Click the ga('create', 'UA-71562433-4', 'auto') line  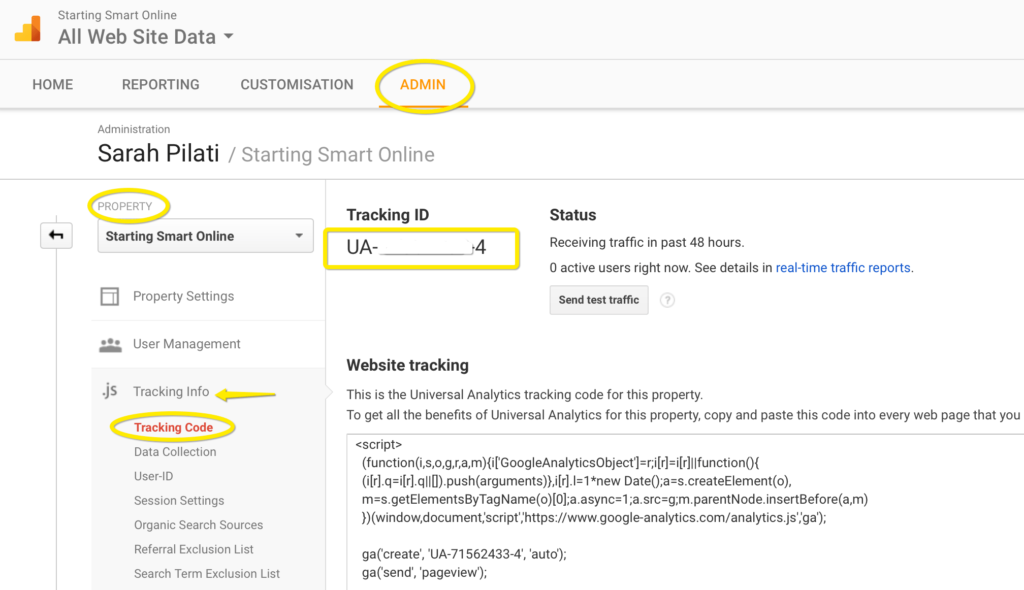point(464,554)
